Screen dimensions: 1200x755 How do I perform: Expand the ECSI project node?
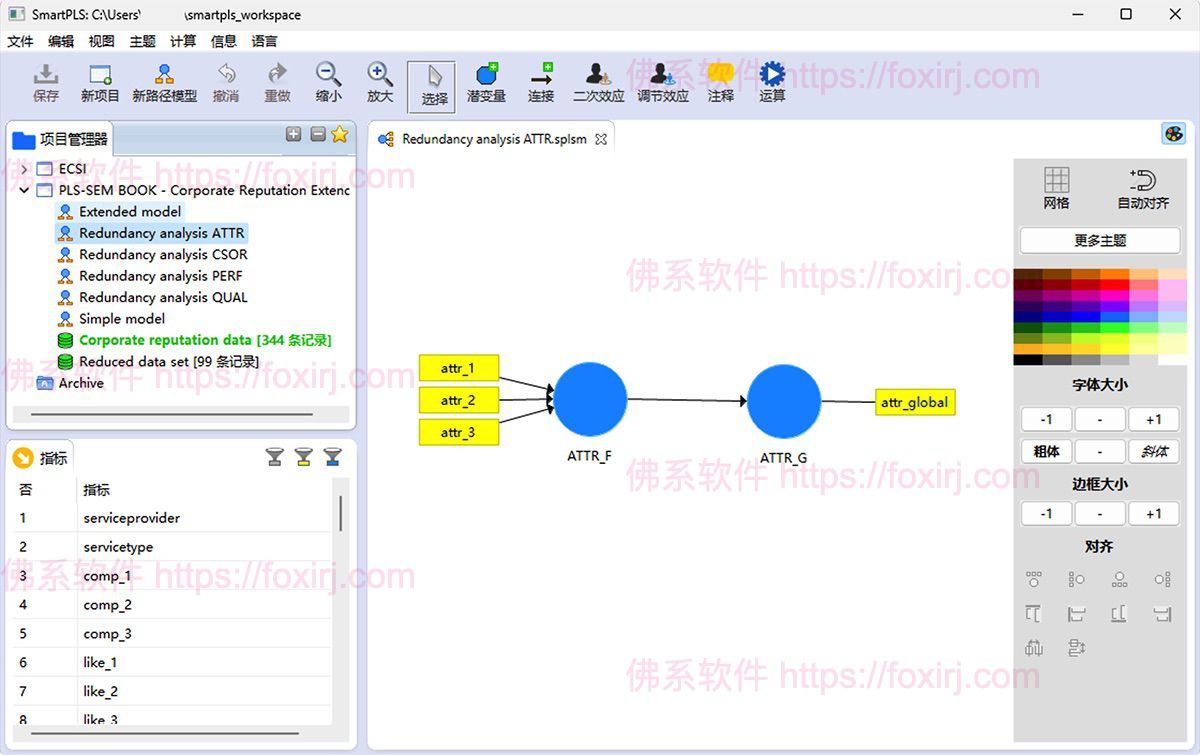tap(25, 169)
